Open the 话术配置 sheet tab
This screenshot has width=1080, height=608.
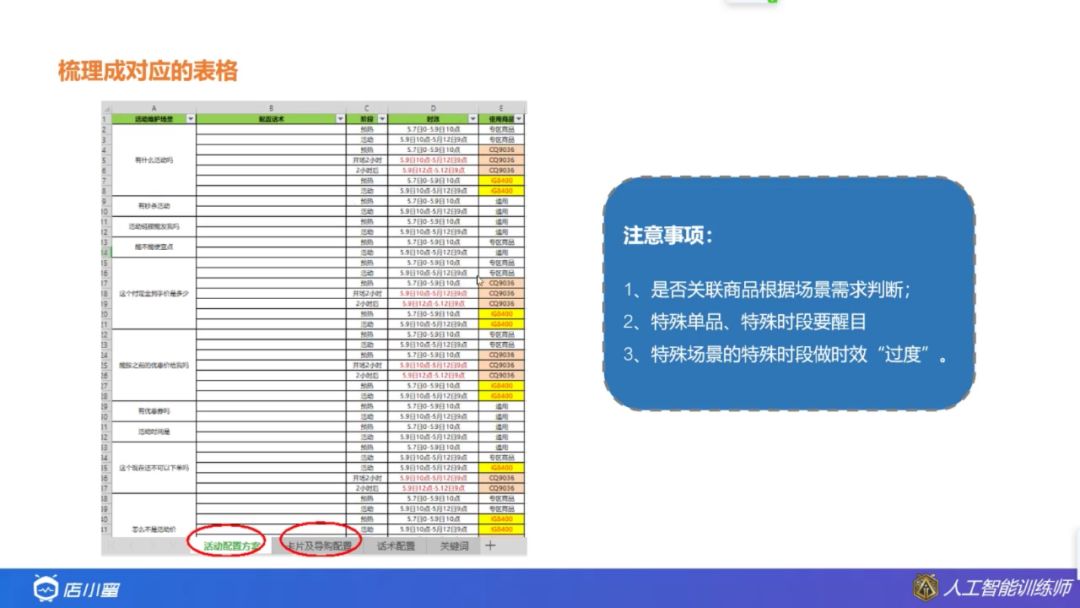[395, 546]
